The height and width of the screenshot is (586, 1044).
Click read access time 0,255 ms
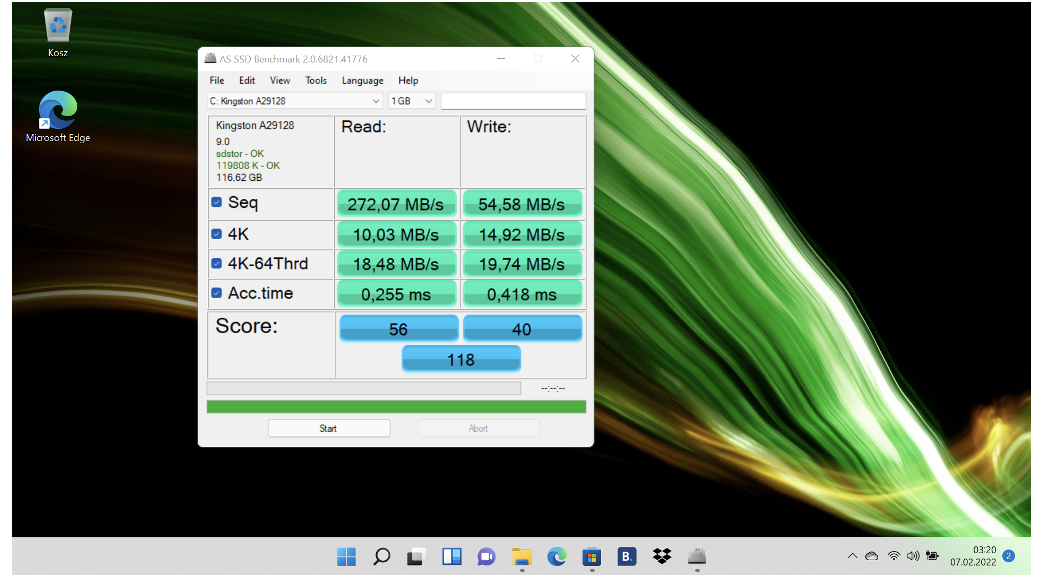coord(396,294)
